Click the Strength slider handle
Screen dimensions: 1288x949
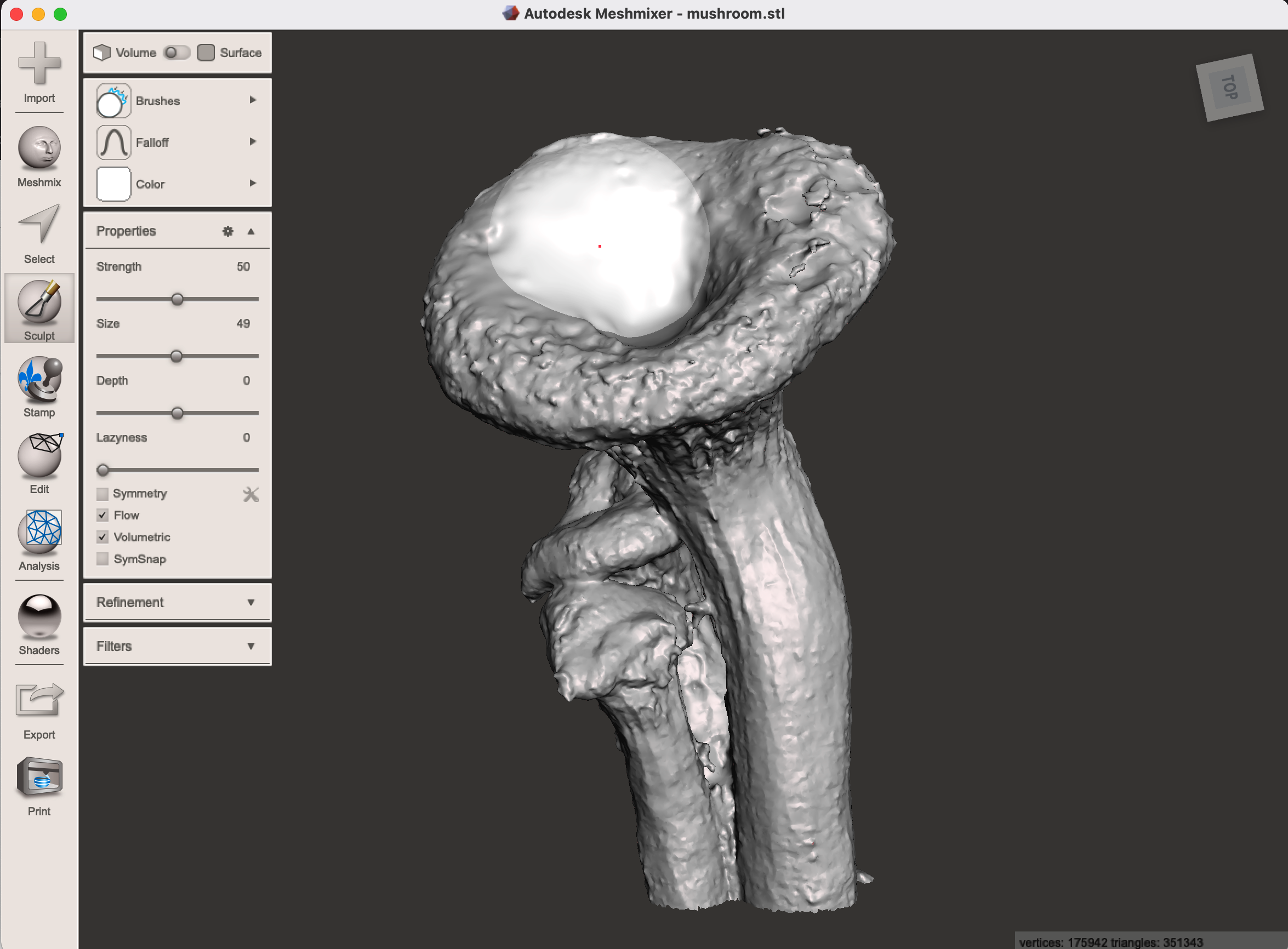tap(178, 299)
